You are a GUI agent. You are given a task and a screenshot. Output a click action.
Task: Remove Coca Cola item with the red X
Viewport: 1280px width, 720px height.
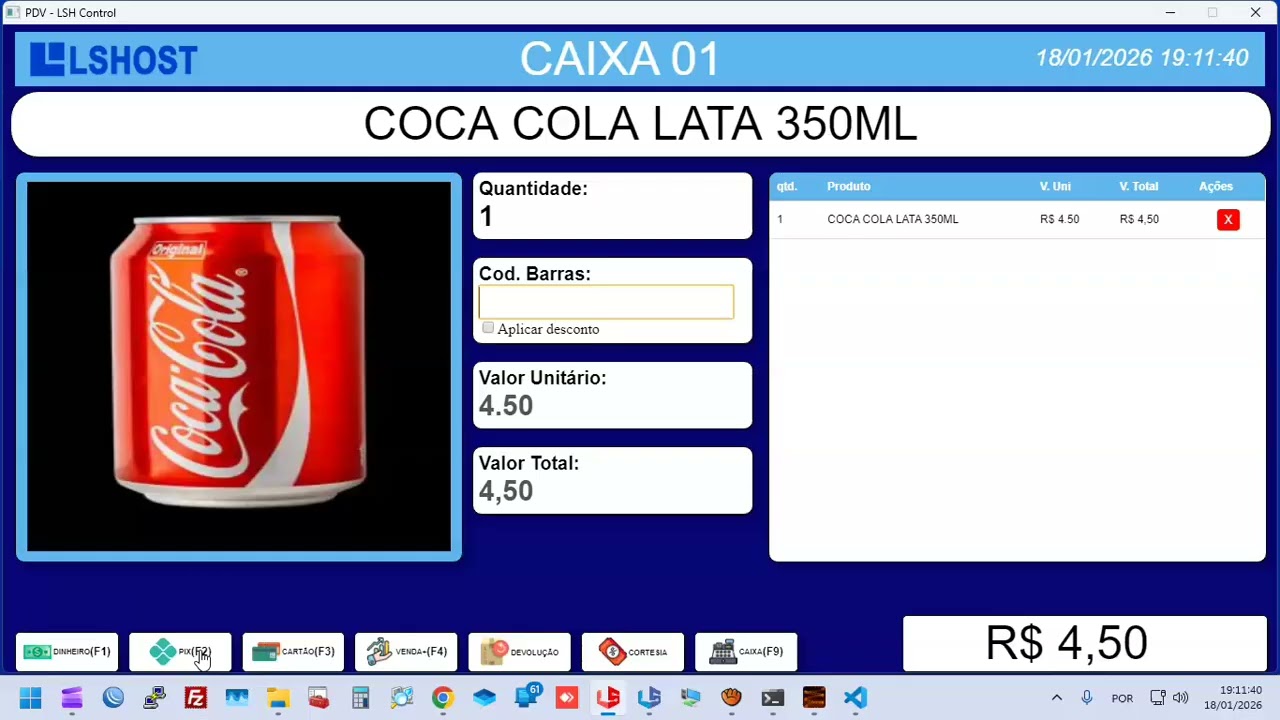pyautogui.click(x=1228, y=220)
